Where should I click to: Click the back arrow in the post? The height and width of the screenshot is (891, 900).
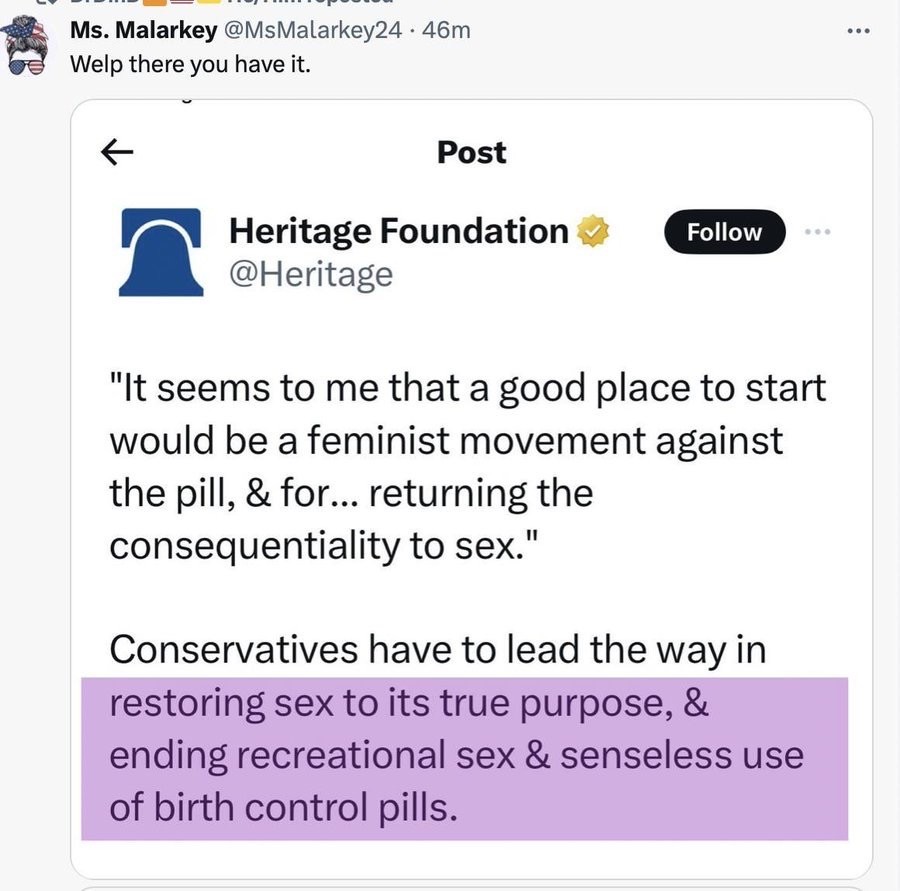click(118, 151)
